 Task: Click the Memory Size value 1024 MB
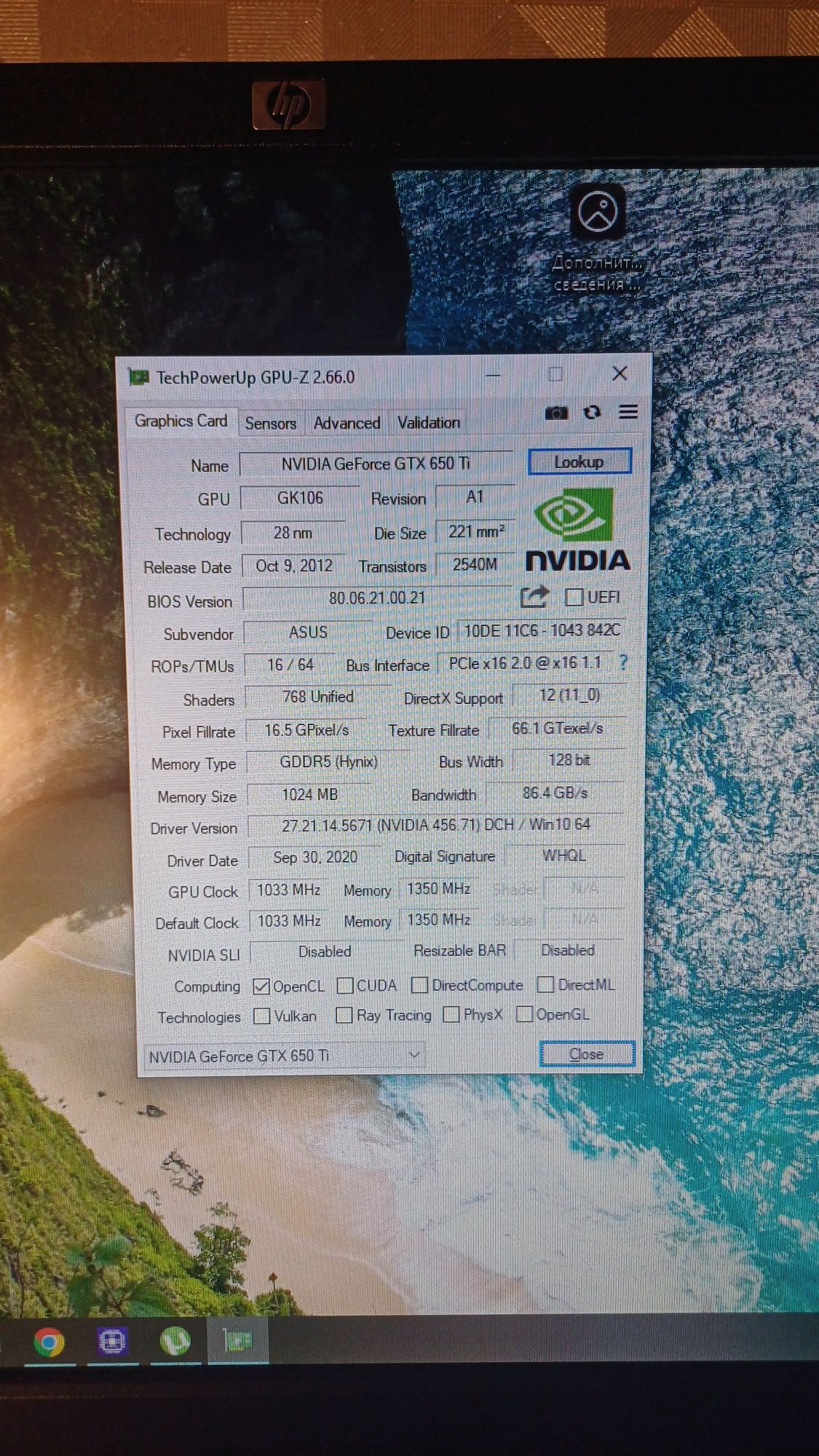tap(309, 794)
